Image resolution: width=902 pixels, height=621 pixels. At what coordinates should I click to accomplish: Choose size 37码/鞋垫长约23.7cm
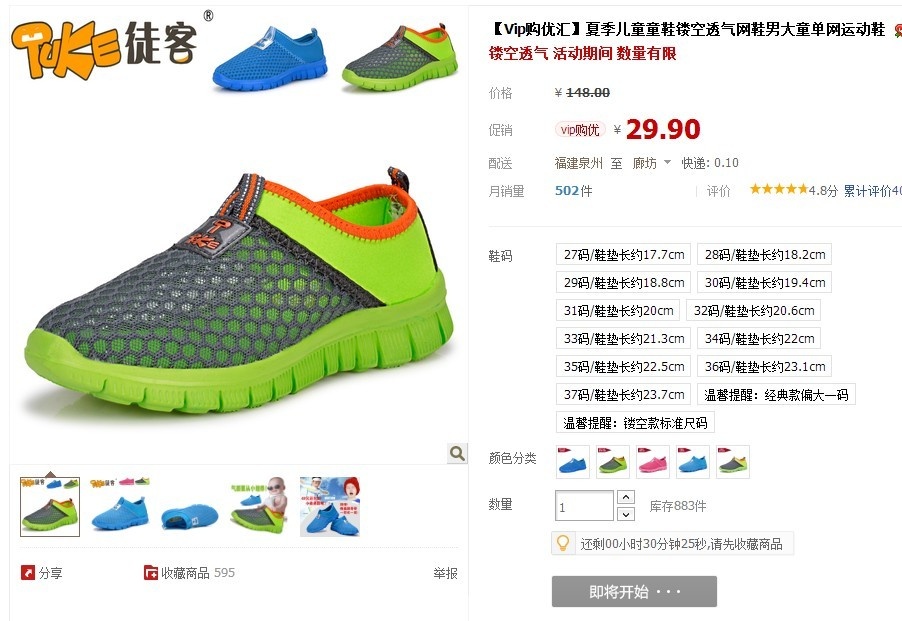click(x=624, y=394)
